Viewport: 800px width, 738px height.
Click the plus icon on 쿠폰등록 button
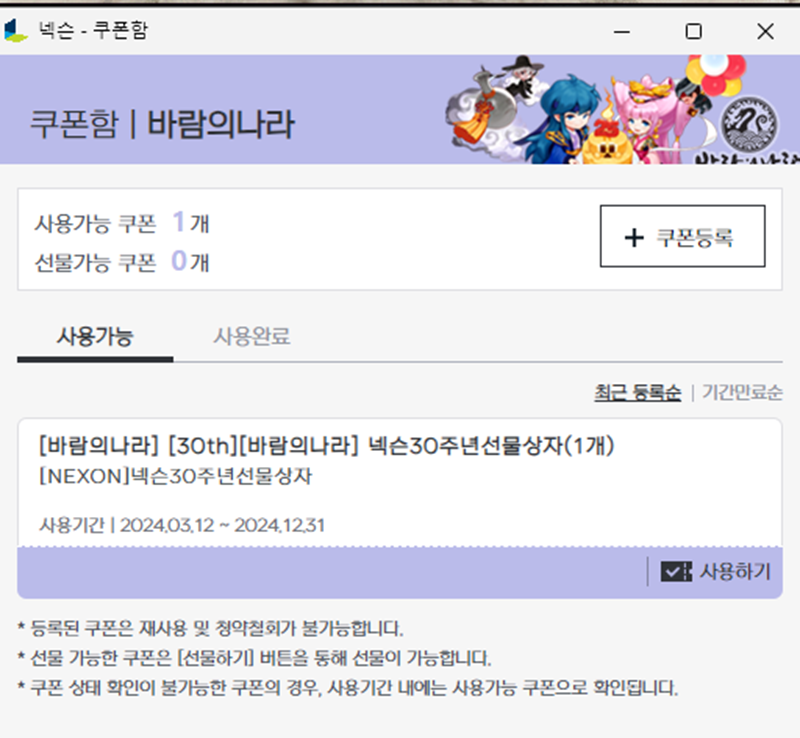(634, 237)
